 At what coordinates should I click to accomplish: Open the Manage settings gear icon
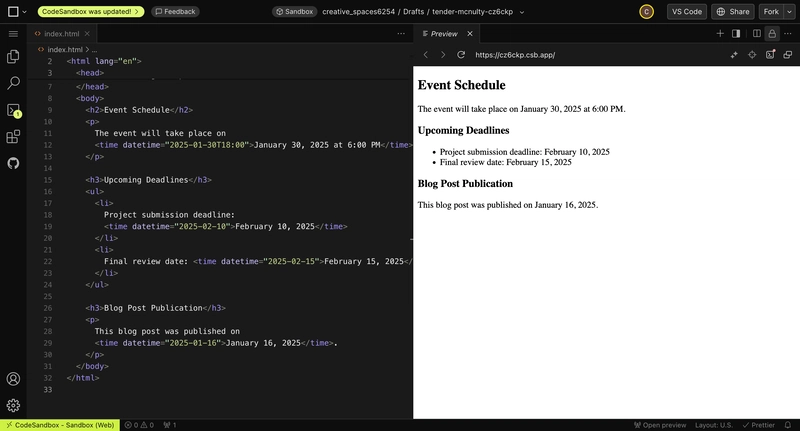(x=13, y=405)
